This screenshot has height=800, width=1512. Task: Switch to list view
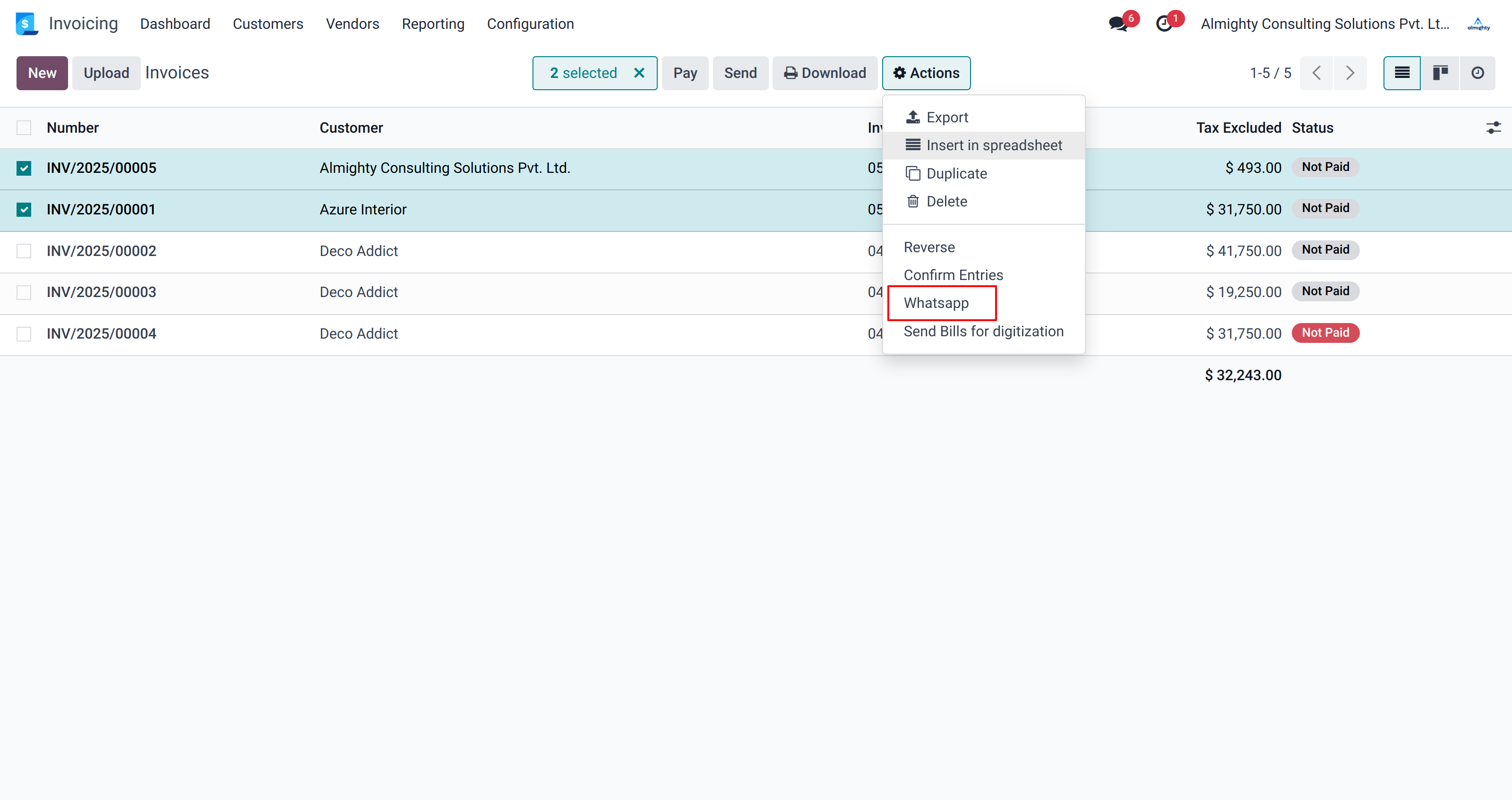[1401, 73]
